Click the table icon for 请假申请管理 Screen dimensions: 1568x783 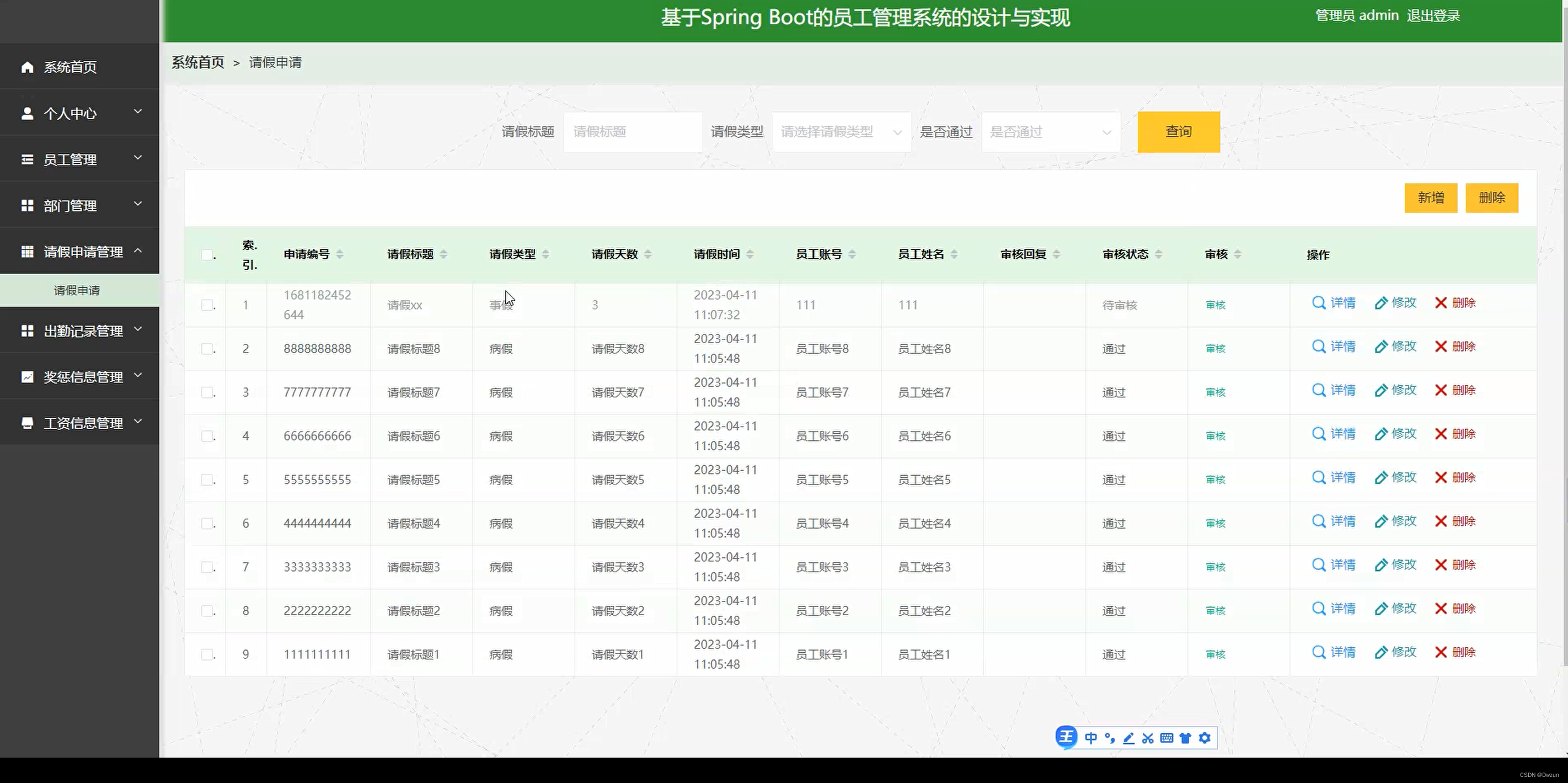coord(28,252)
